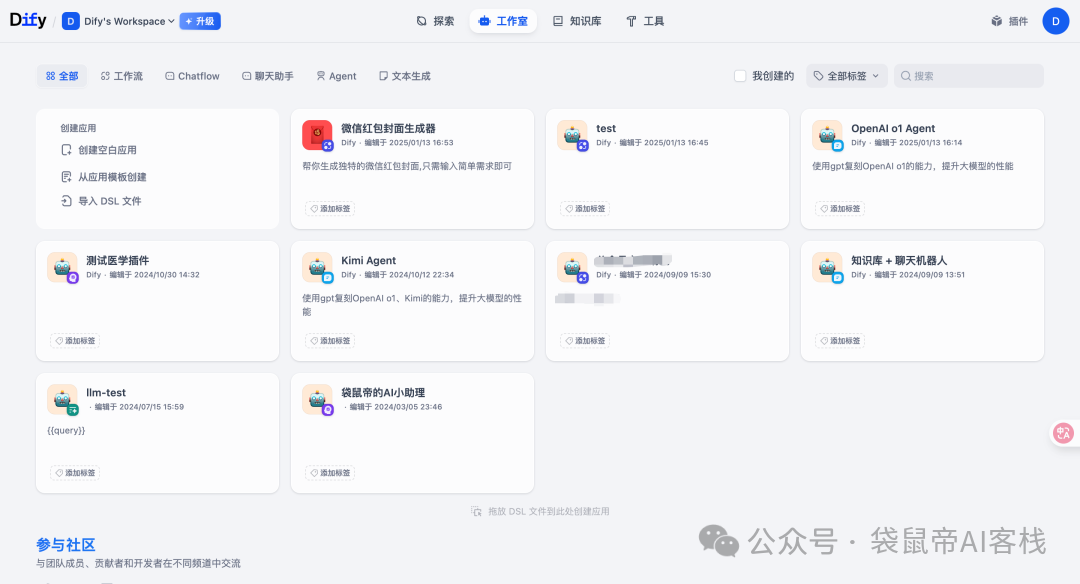The width and height of the screenshot is (1080, 584).
Task: Switch to the 工作流 tab
Action: click(121, 75)
